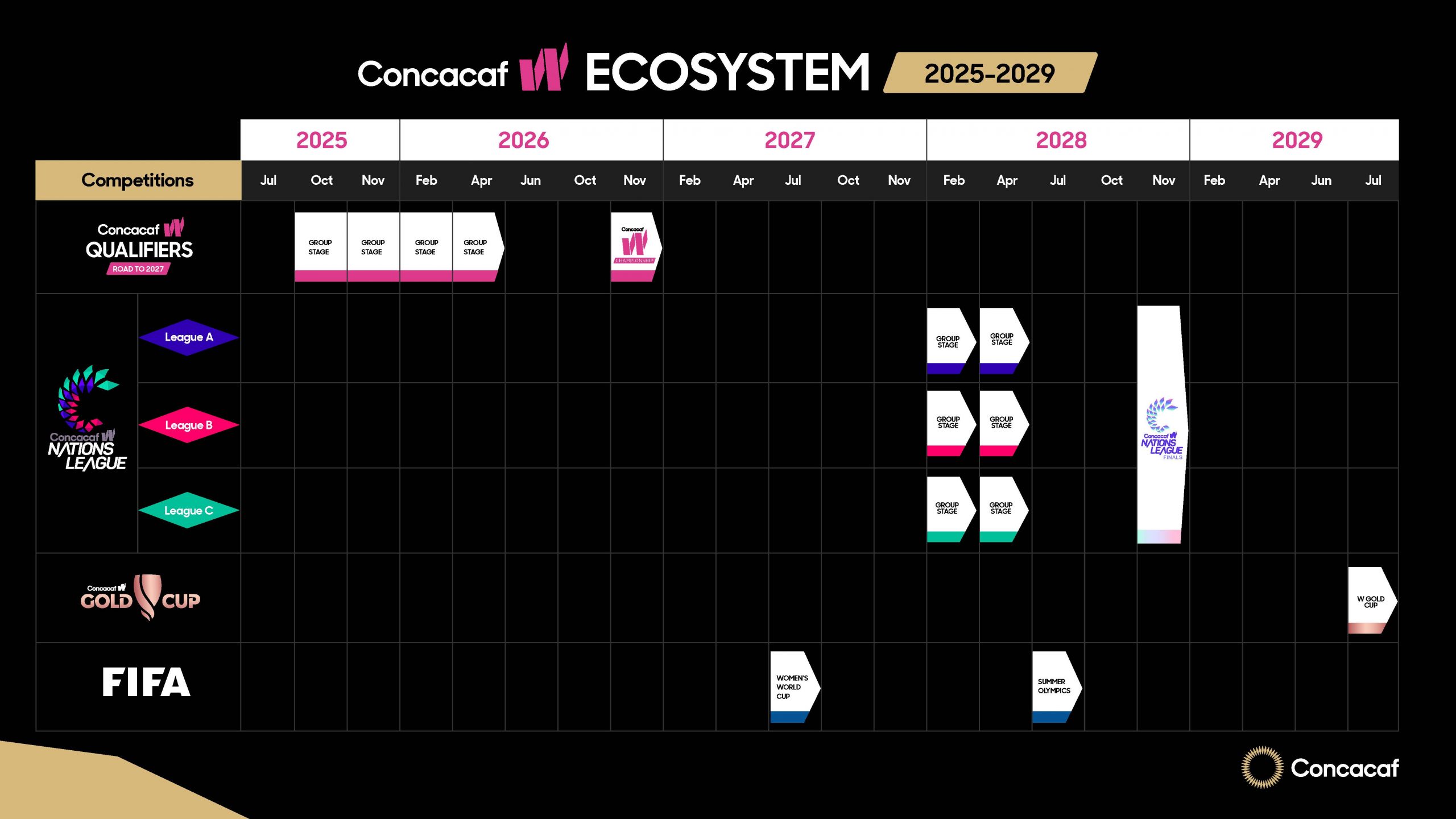Screen dimensions: 1456x819
Task: Select the W Championship November 2026 marker
Action: (634, 247)
